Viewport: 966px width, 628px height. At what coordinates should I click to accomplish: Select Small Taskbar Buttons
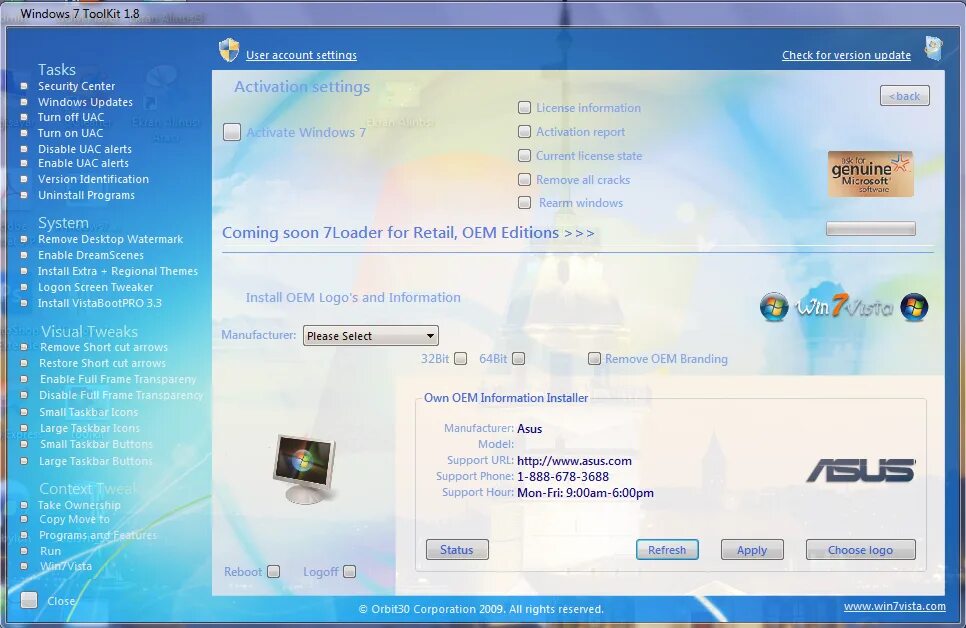(96, 444)
